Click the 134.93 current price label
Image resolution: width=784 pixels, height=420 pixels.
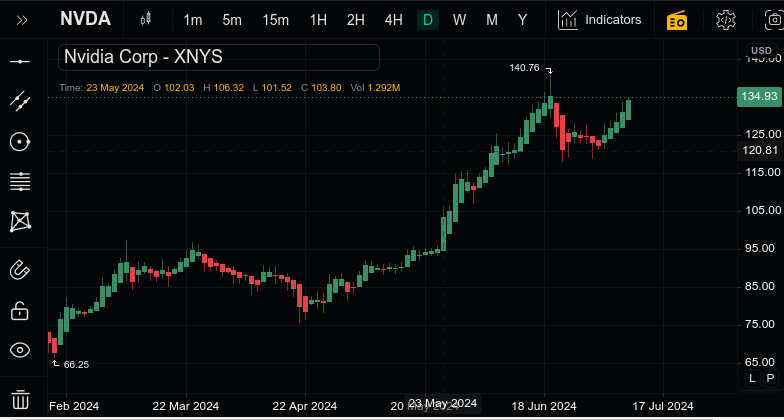coord(760,96)
